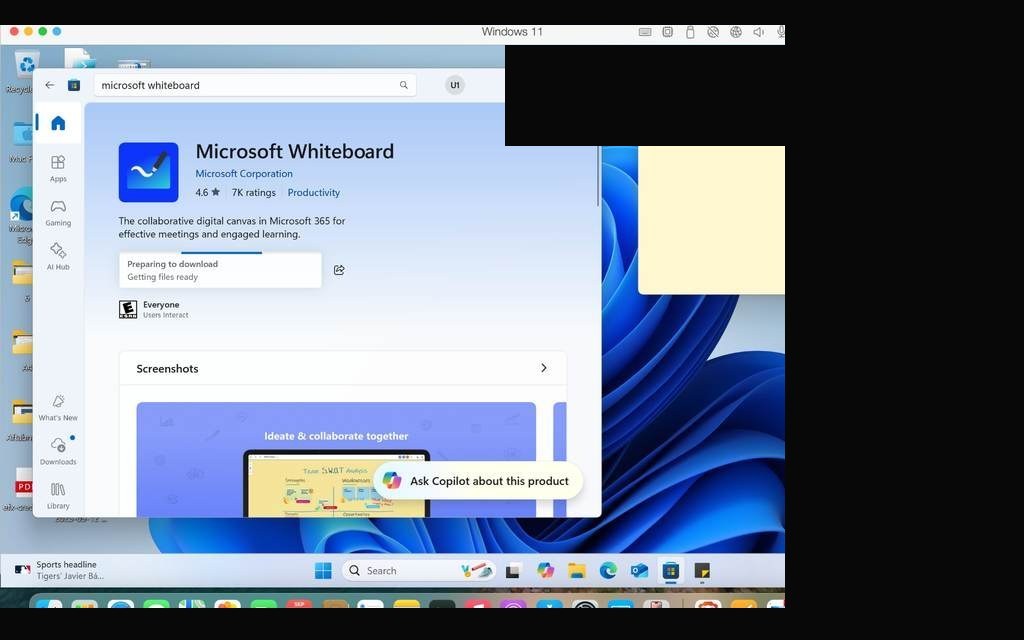Viewport: 1024px width, 640px height.
Task: Open Downloads in Store sidebar
Action: click(58, 452)
